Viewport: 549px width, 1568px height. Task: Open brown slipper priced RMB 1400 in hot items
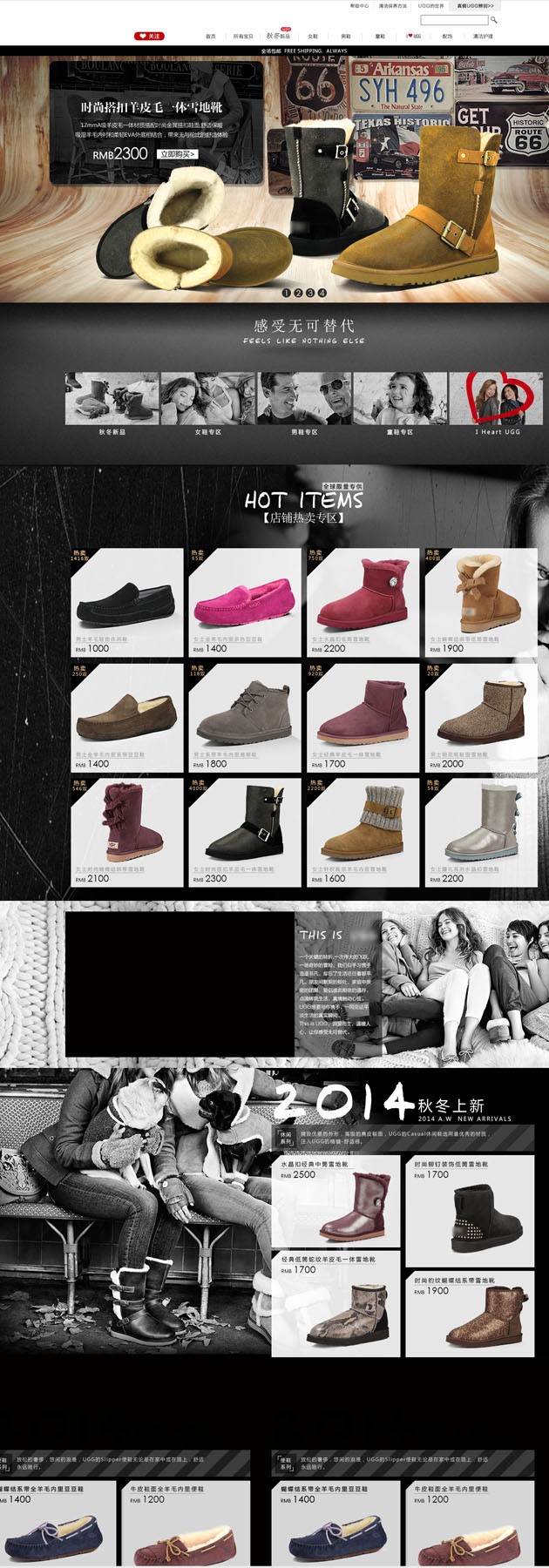point(127,718)
